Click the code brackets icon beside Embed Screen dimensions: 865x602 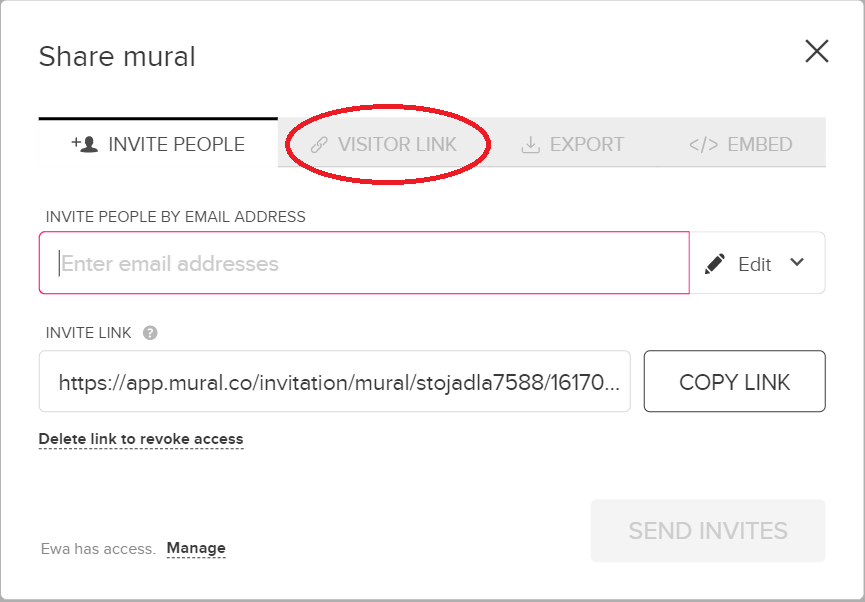pyautogui.click(x=703, y=145)
